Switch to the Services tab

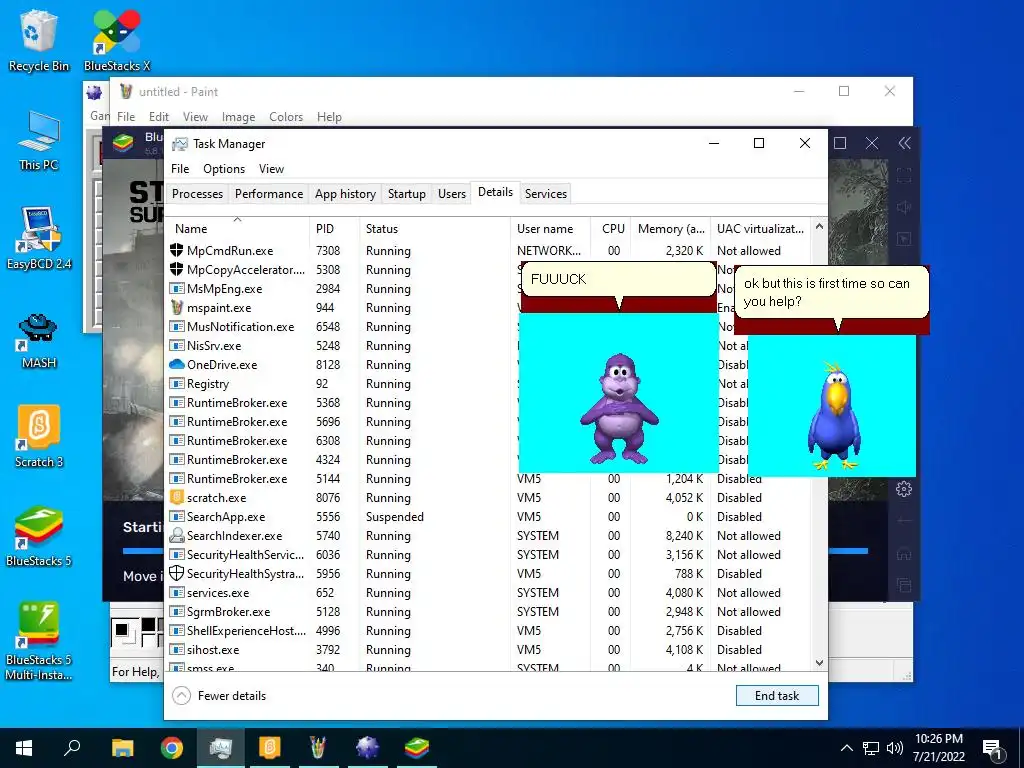pos(545,194)
